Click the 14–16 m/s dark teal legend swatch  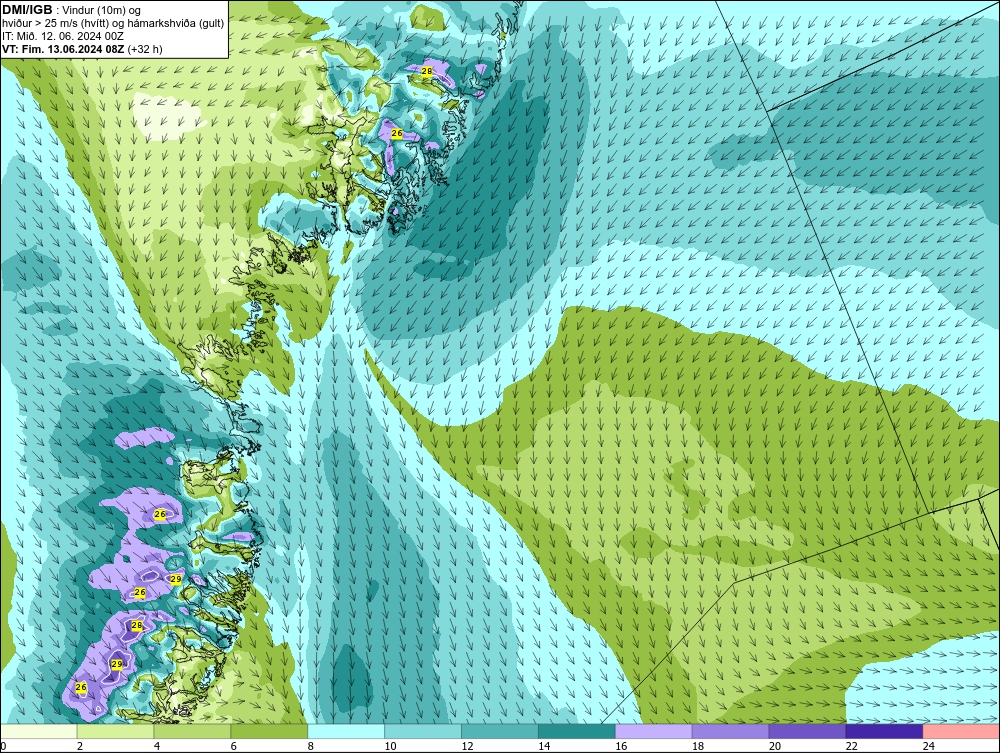tap(577, 731)
